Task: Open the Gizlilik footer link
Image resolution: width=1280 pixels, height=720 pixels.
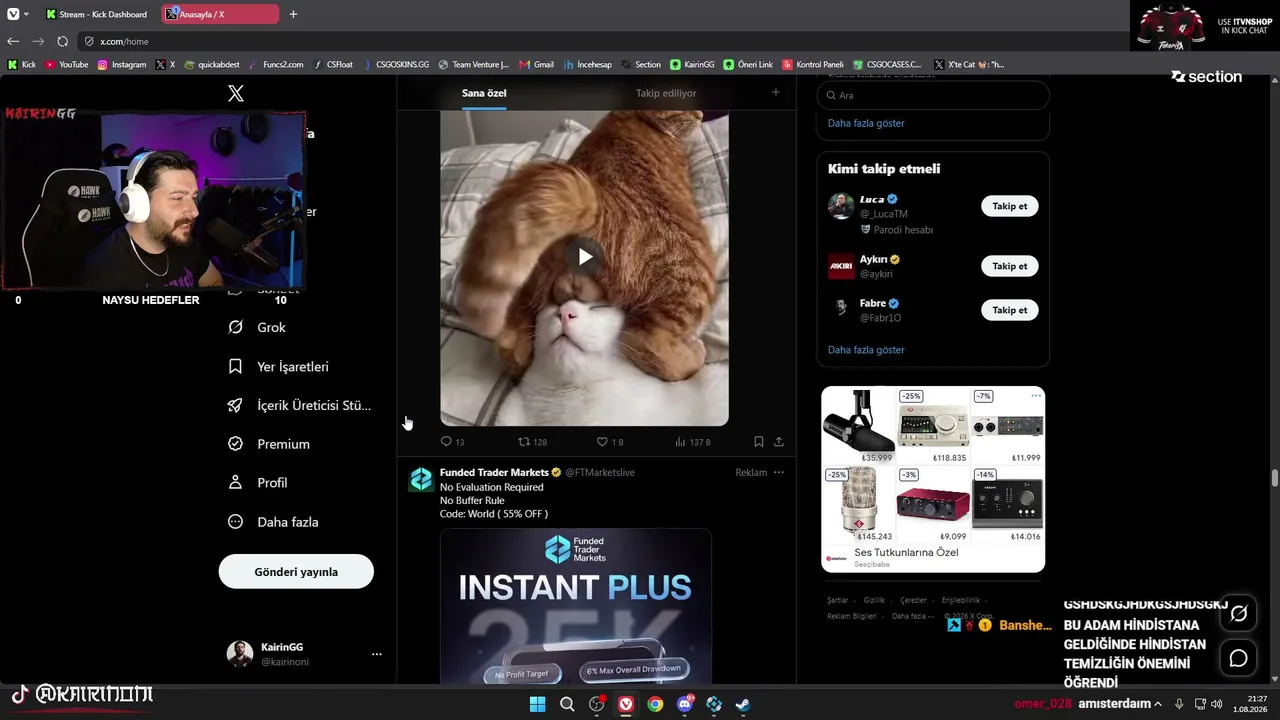Action: (874, 600)
